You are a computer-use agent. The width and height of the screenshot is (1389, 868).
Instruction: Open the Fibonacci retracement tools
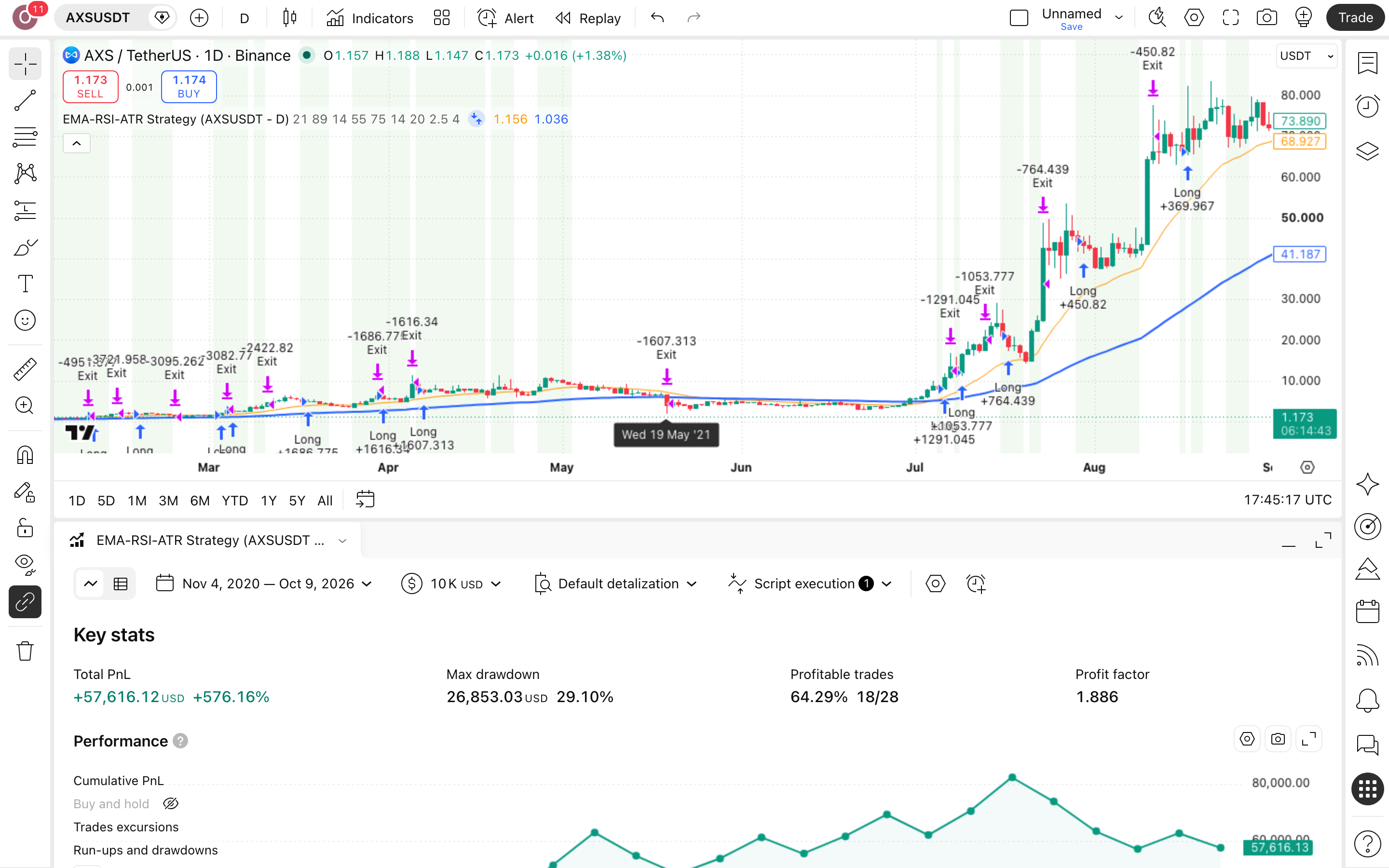coord(25,136)
